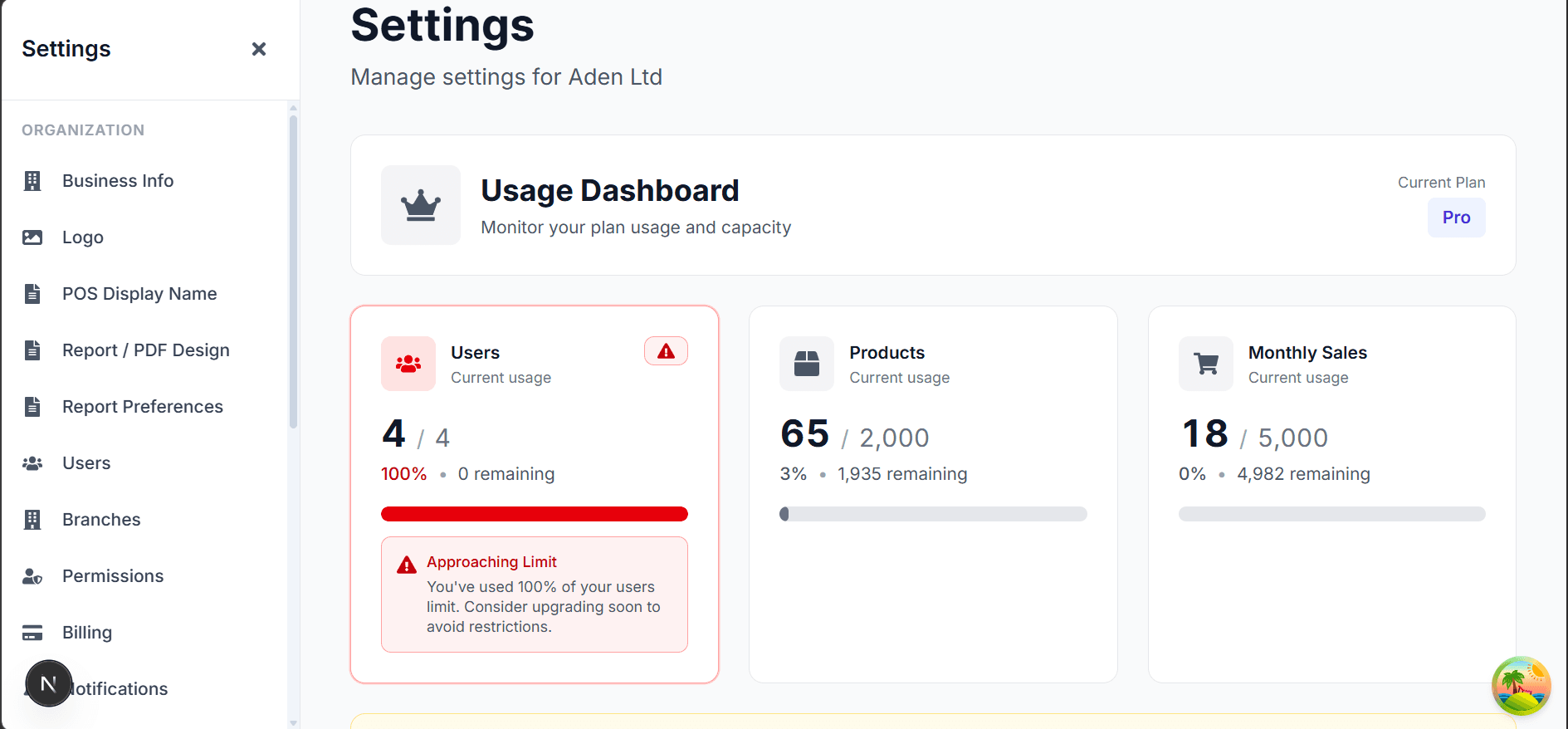Click the Approaching Limit heading
The image size is (1568, 729).
[x=491, y=562]
